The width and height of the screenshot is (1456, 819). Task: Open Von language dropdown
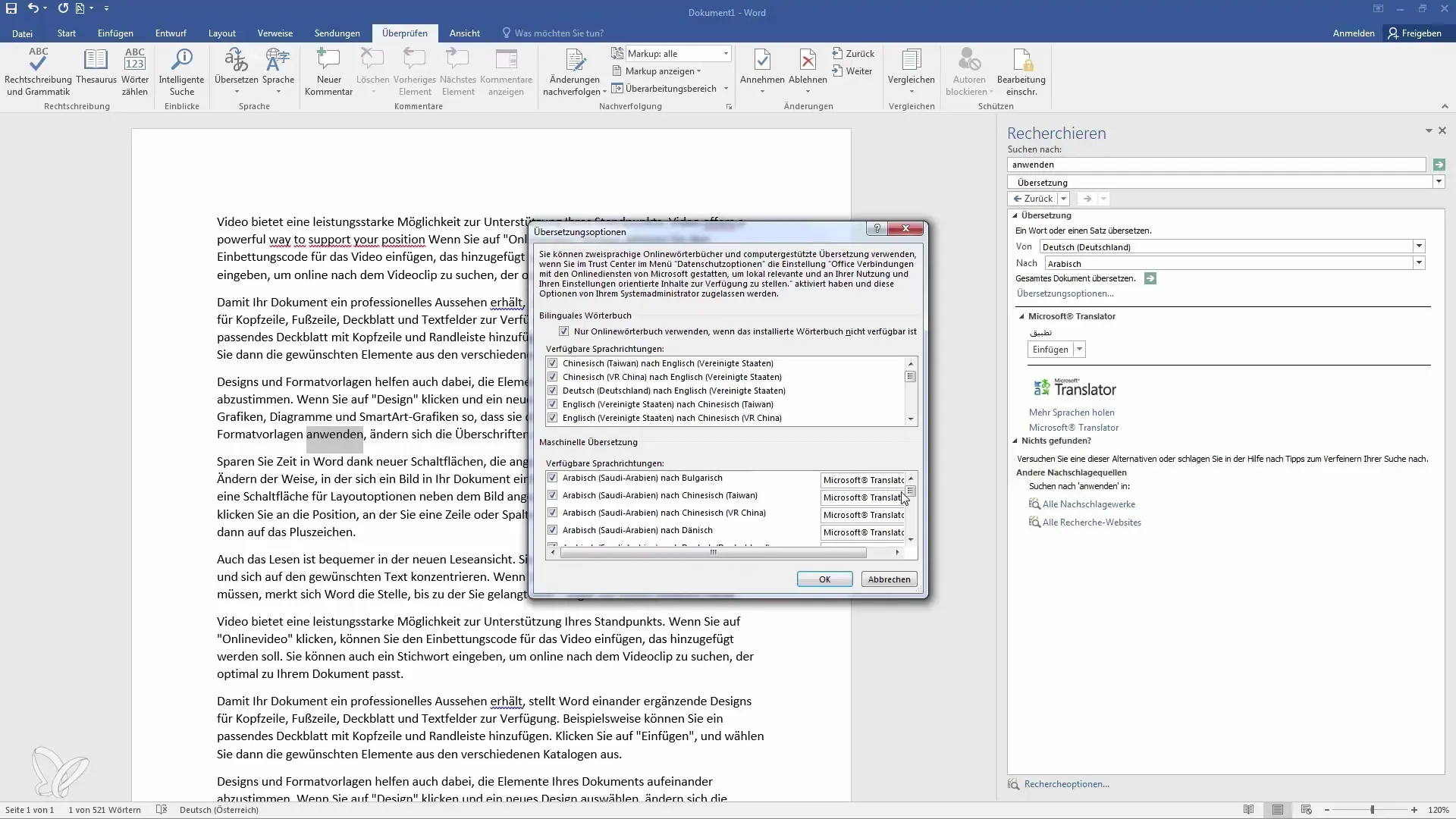[x=1419, y=246]
